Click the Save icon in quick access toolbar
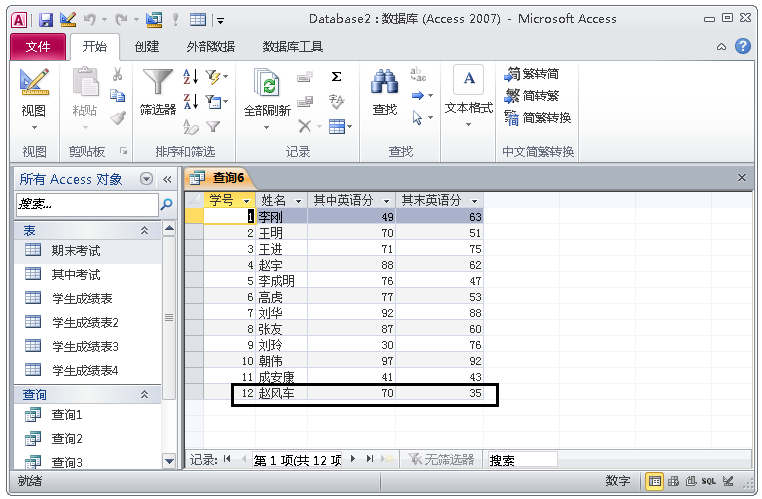762x499 pixels. 46,19
